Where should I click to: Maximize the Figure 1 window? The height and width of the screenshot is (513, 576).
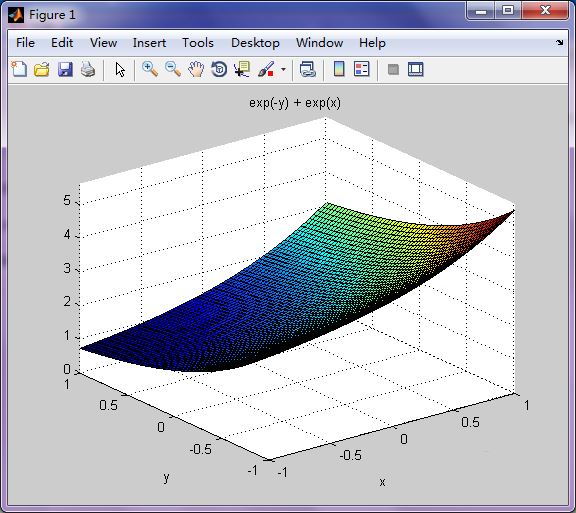(x=508, y=10)
